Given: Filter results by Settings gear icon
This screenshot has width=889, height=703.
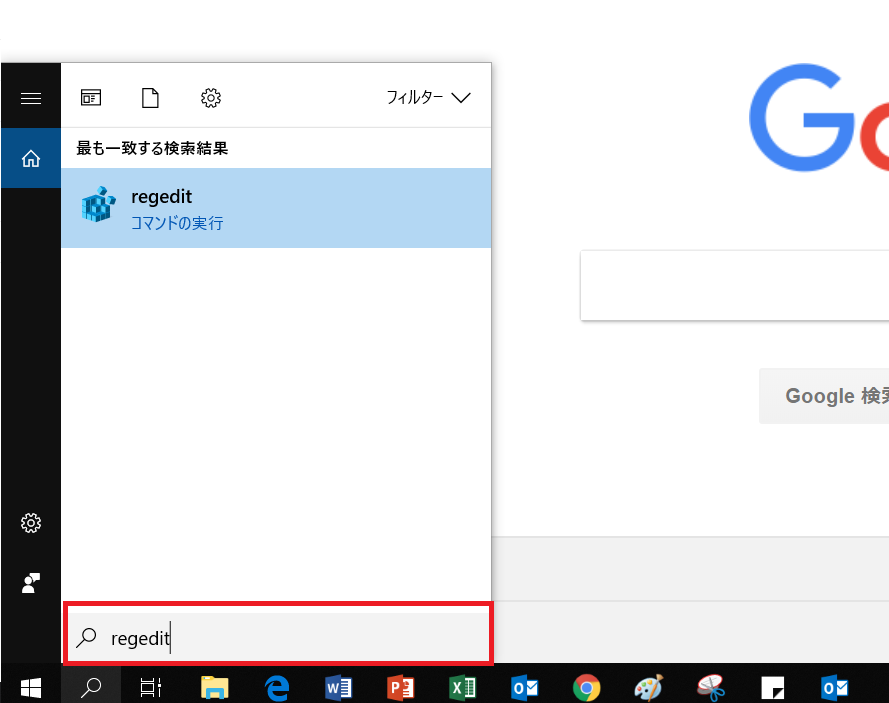Looking at the screenshot, I should click(x=211, y=98).
